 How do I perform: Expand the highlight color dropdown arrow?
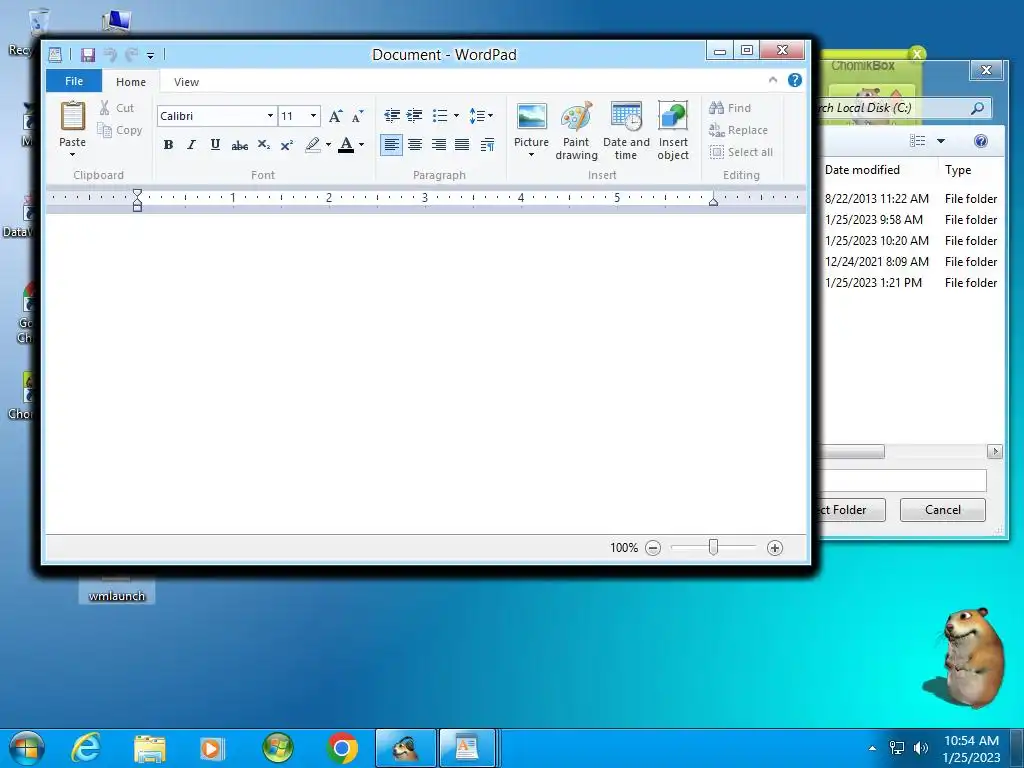[x=328, y=145]
